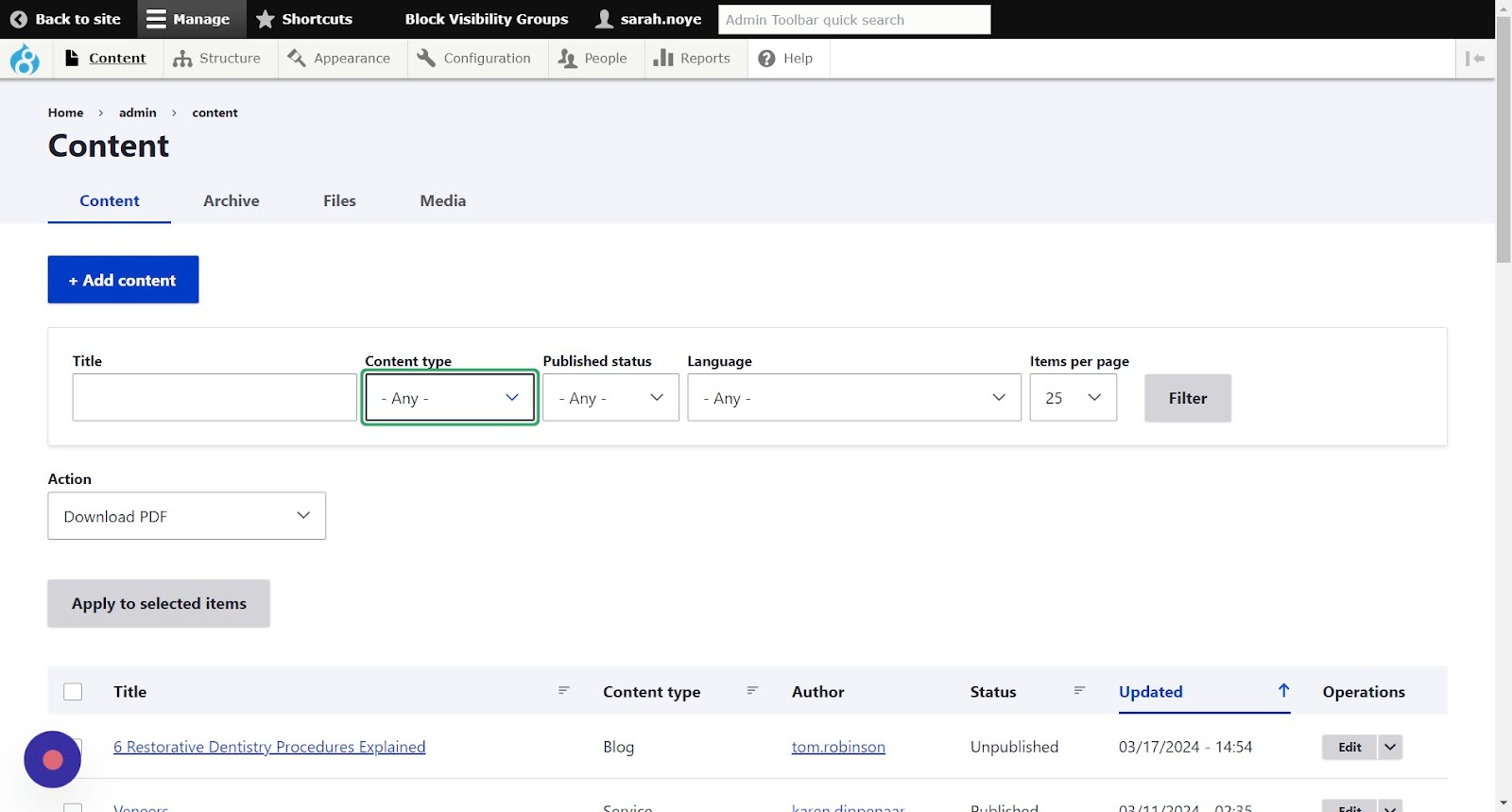Click the sort icon beside Status column

(1079, 691)
